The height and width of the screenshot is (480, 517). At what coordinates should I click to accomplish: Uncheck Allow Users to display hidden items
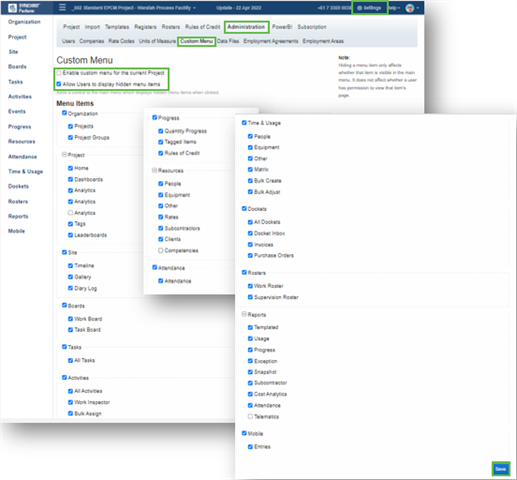(59, 84)
